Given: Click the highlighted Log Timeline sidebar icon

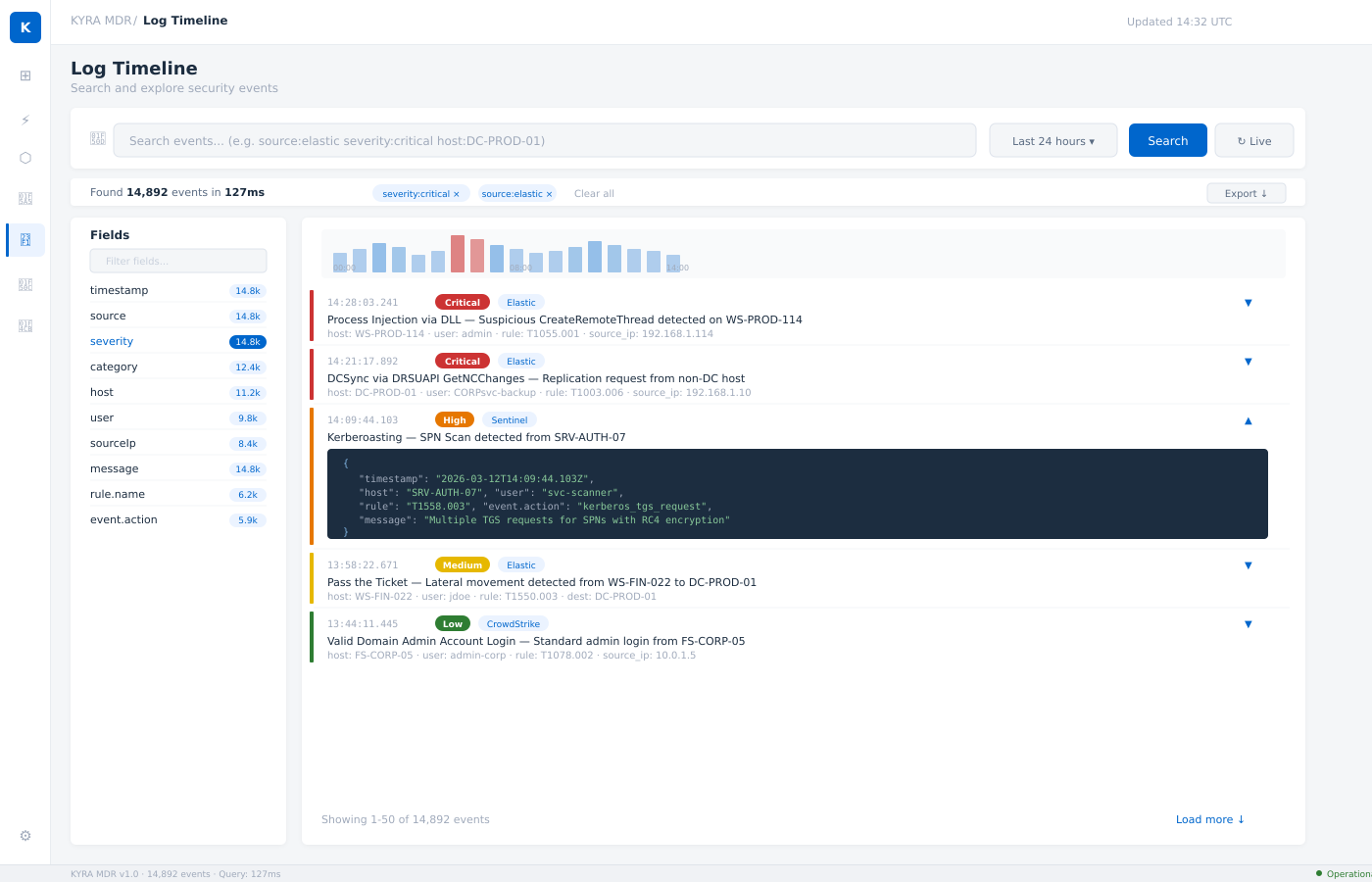Looking at the screenshot, I should (x=25, y=240).
